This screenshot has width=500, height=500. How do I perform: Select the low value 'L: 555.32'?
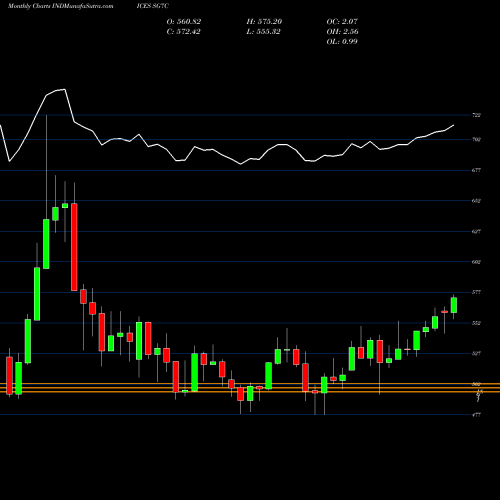pos(264,32)
